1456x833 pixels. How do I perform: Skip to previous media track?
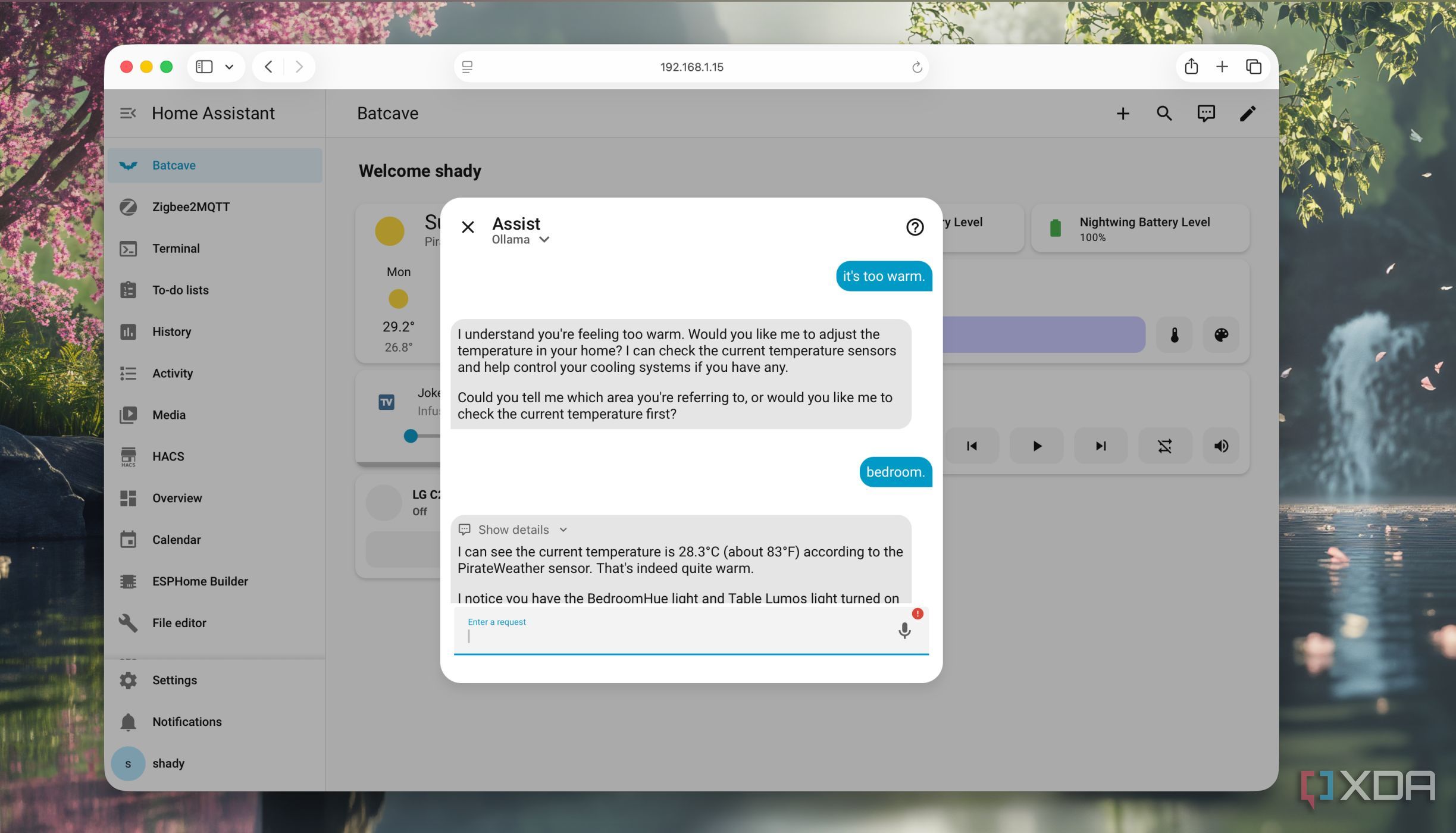pos(972,446)
